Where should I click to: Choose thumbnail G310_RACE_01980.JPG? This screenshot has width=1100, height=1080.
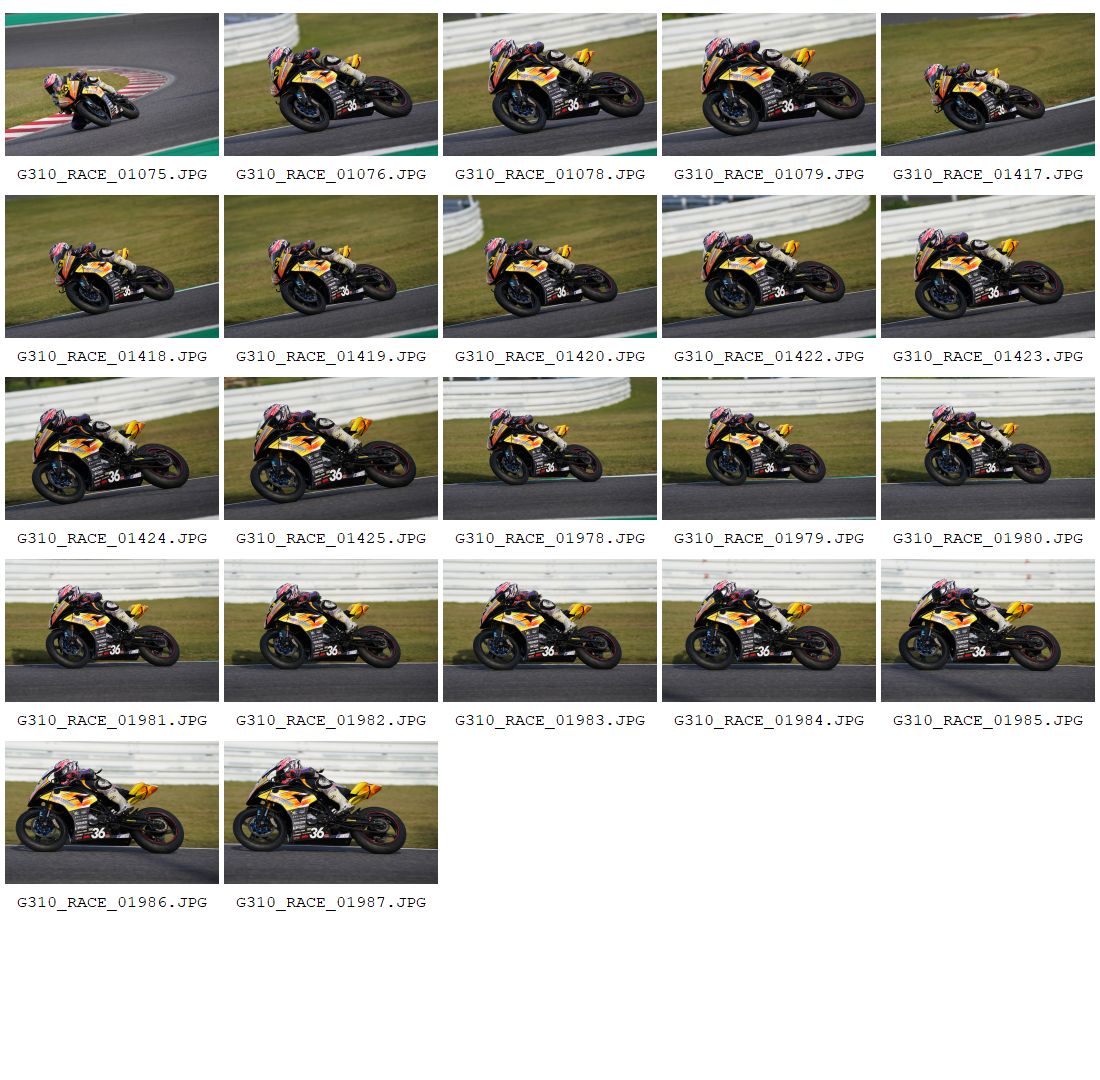click(x=988, y=448)
